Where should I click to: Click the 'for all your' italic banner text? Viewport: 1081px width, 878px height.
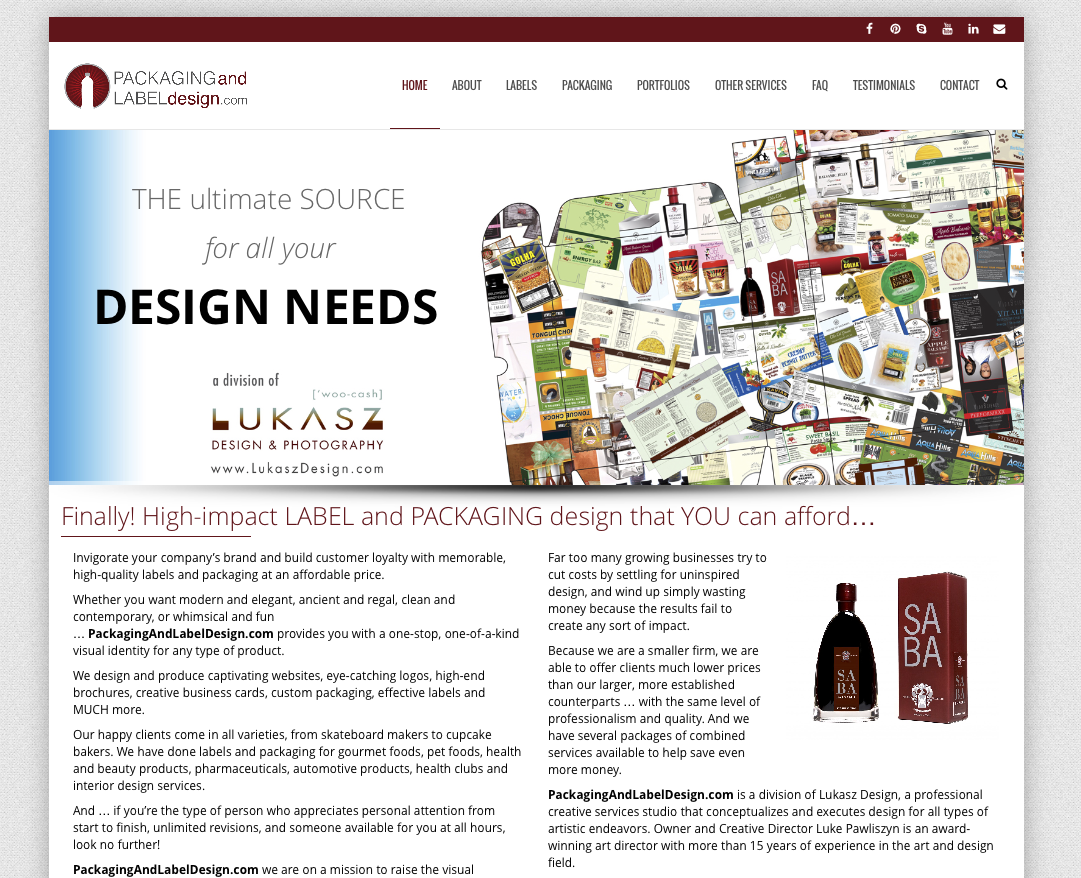[x=270, y=249]
